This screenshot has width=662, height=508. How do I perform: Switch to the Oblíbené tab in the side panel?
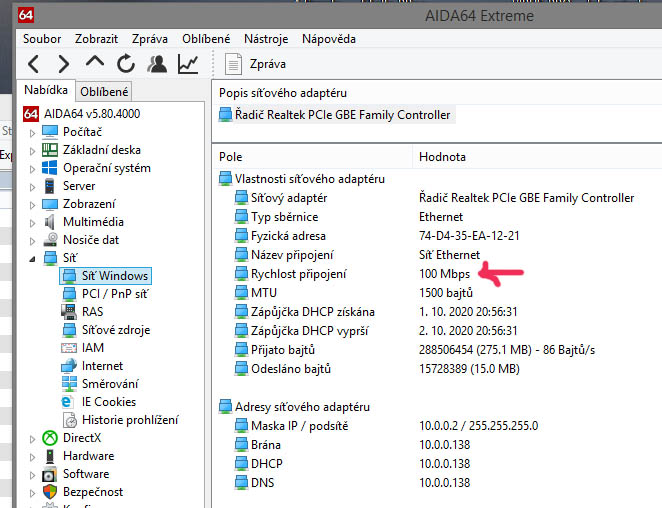pyautogui.click(x=104, y=92)
